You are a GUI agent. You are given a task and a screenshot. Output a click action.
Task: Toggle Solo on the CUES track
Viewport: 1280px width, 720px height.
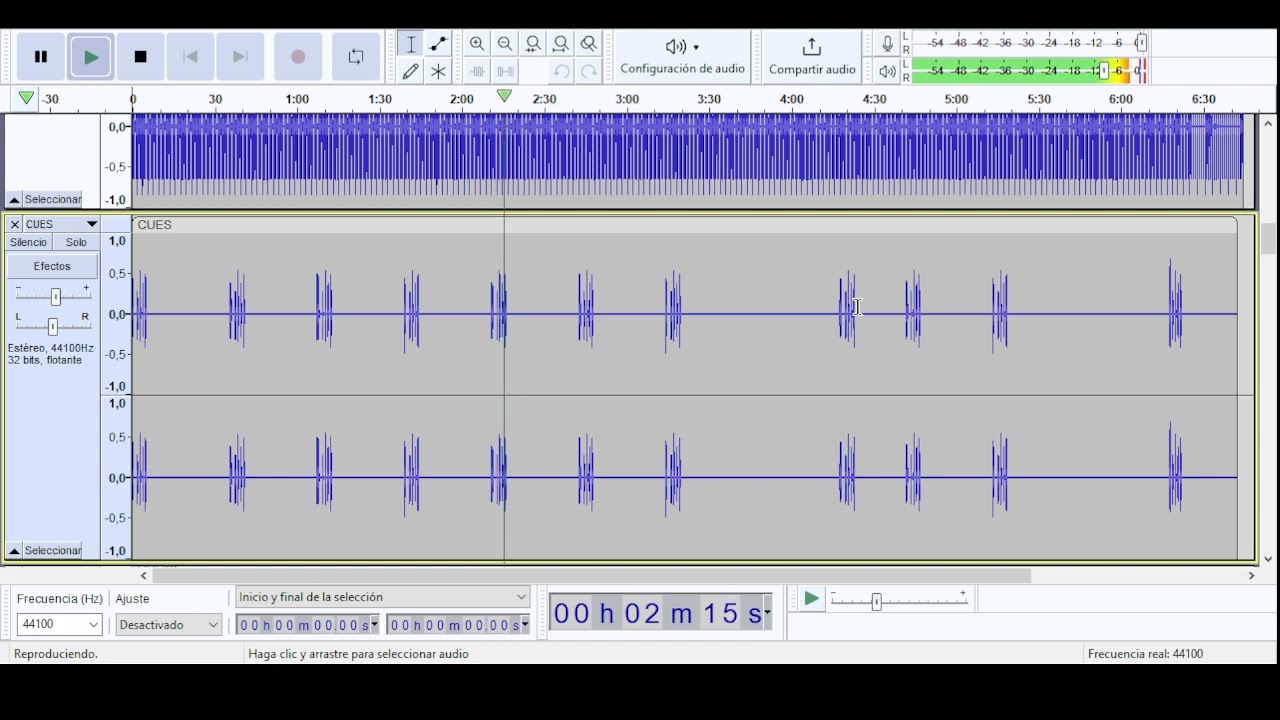point(76,242)
